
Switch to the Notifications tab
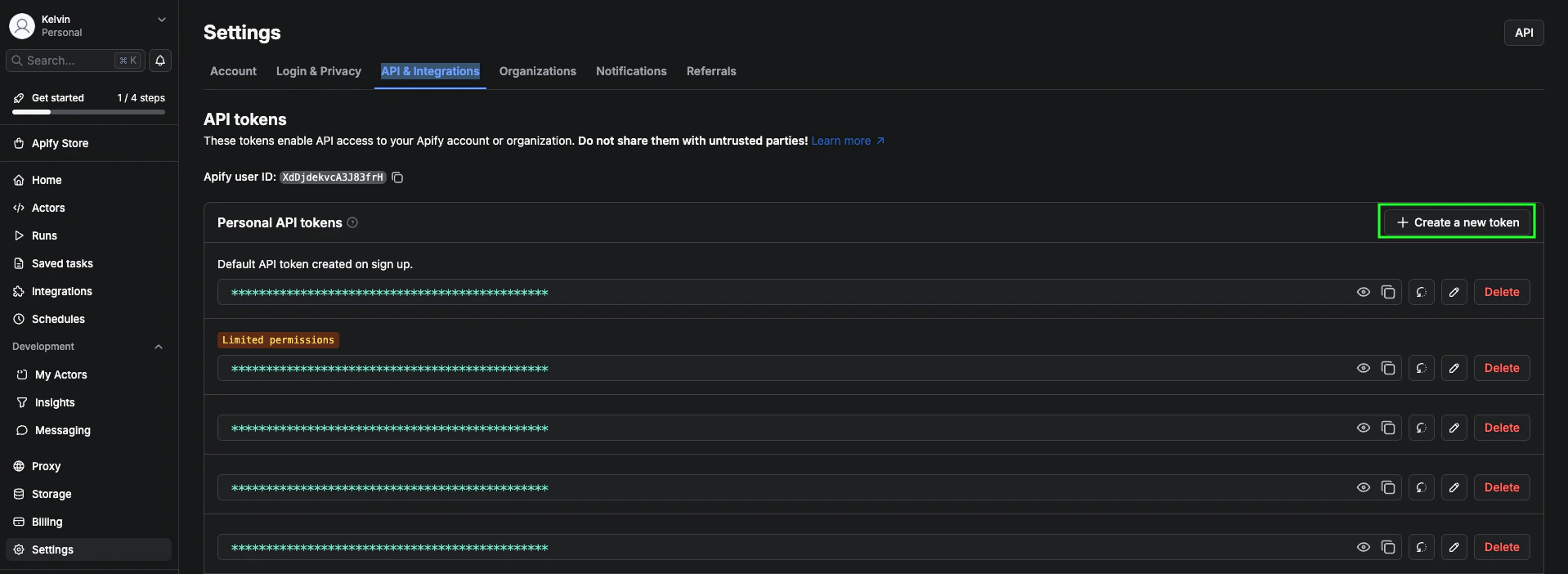click(x=631, y=71)
